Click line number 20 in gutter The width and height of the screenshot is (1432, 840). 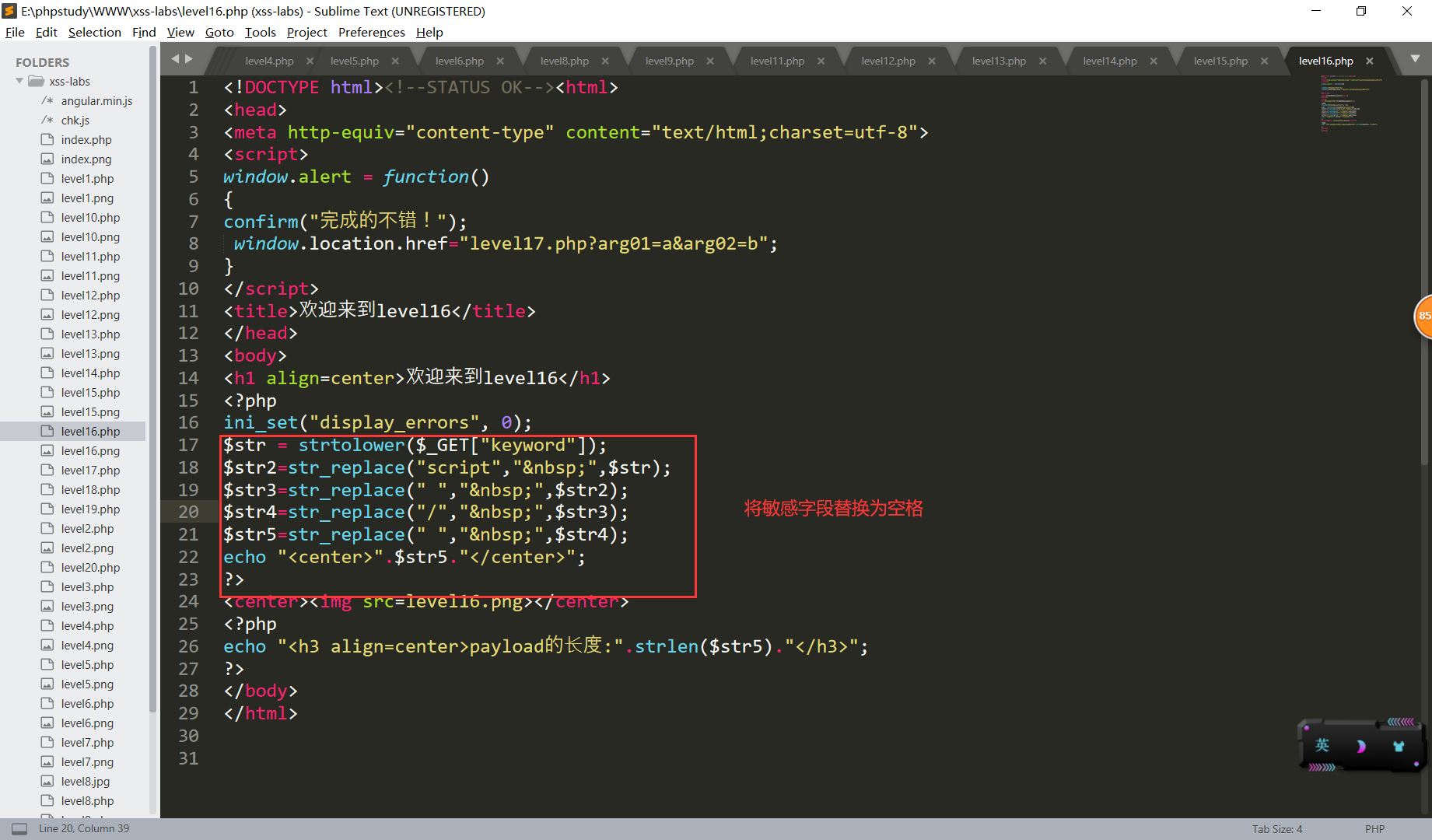(x=188, y=512)
